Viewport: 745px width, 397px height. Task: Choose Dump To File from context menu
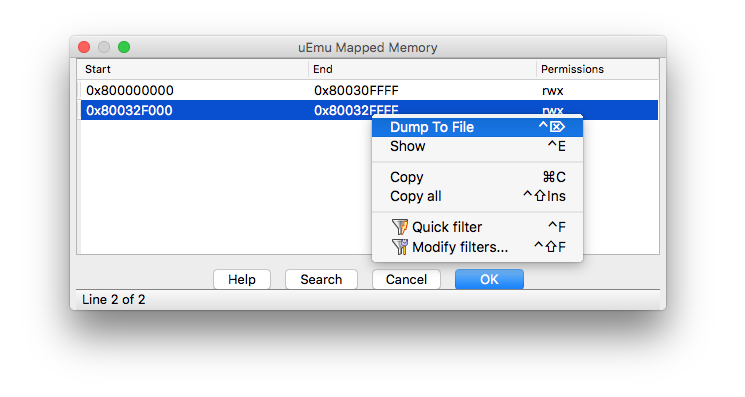[x=477, y=127]
